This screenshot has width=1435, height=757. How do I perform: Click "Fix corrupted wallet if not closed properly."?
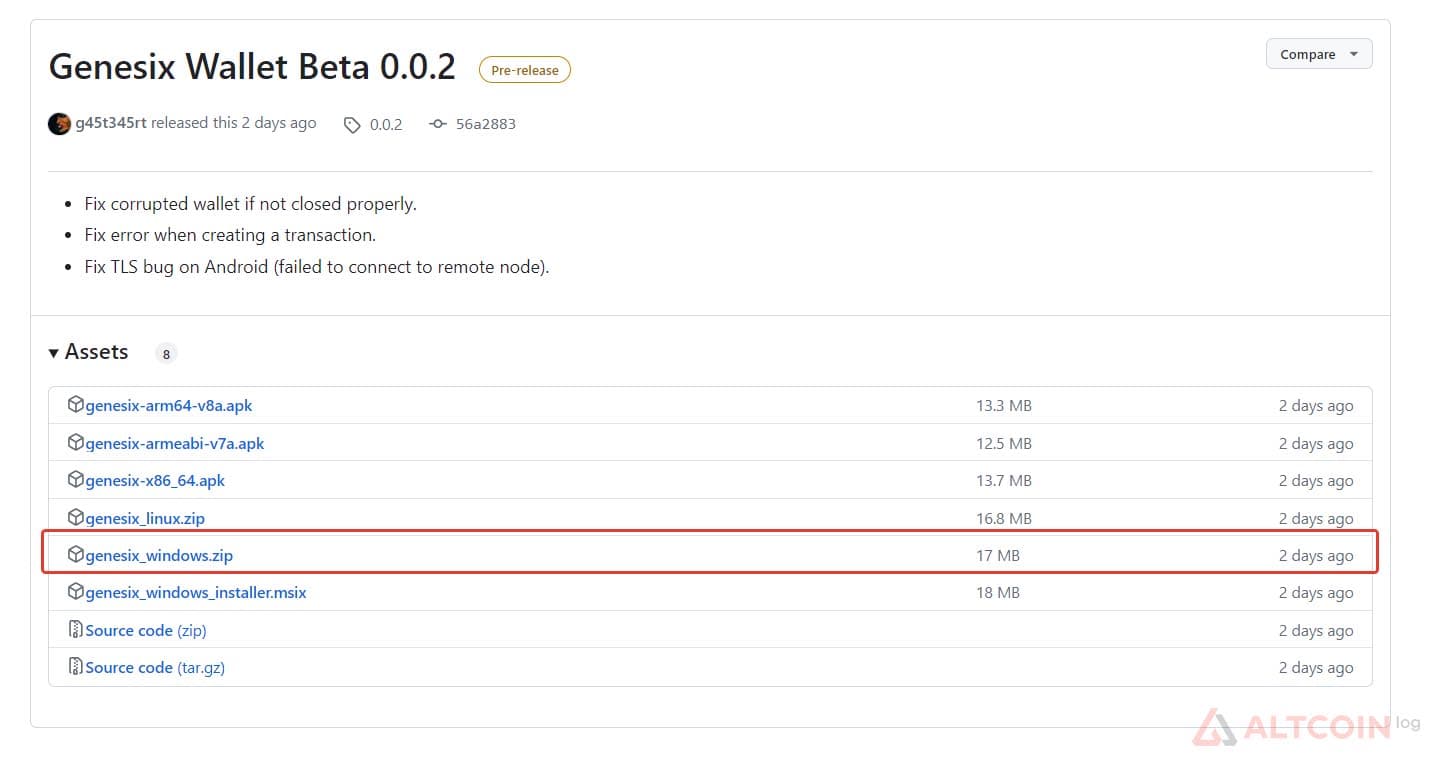click(250, 204)
